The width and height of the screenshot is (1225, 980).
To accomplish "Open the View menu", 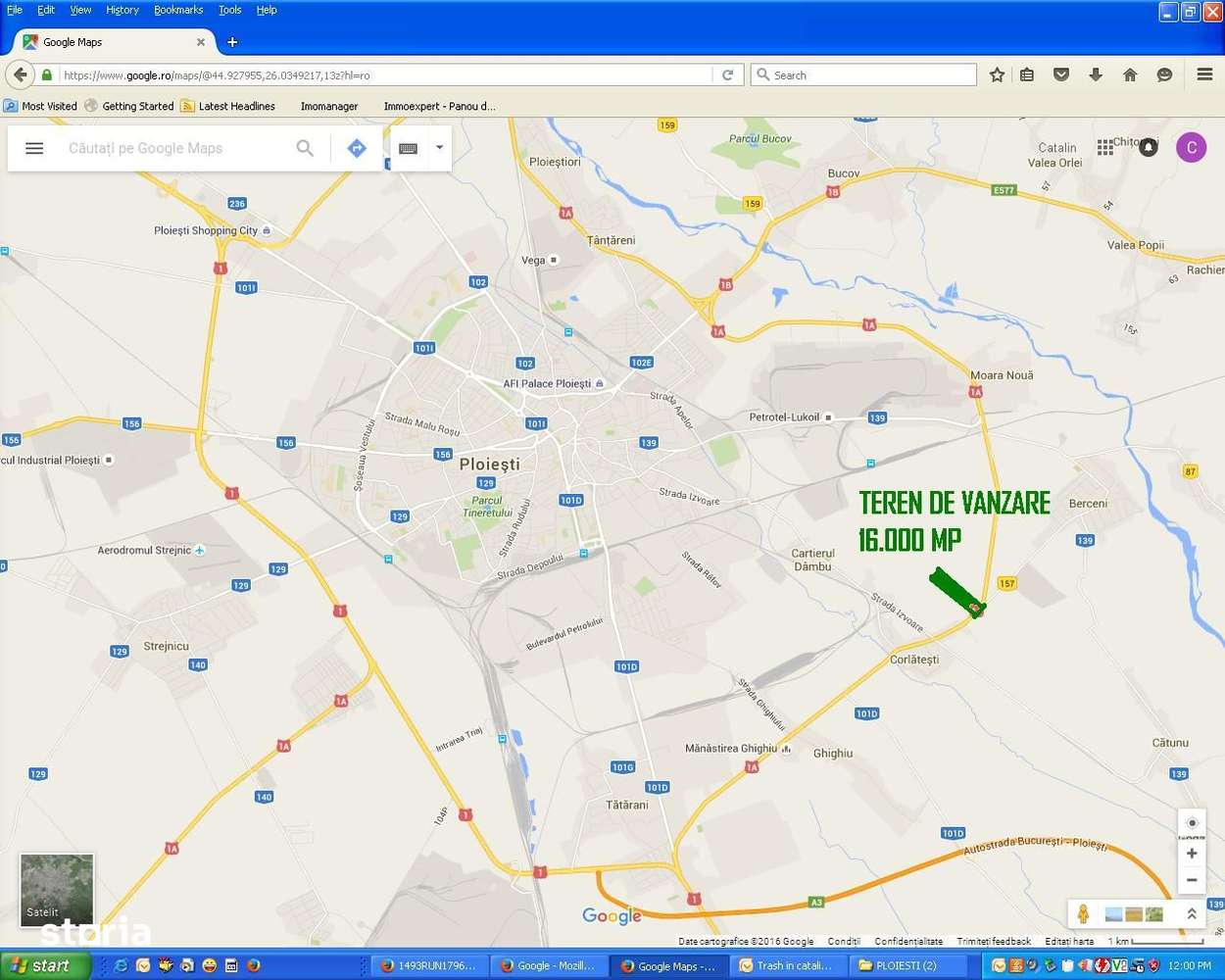I will click(x=80, y=10).
